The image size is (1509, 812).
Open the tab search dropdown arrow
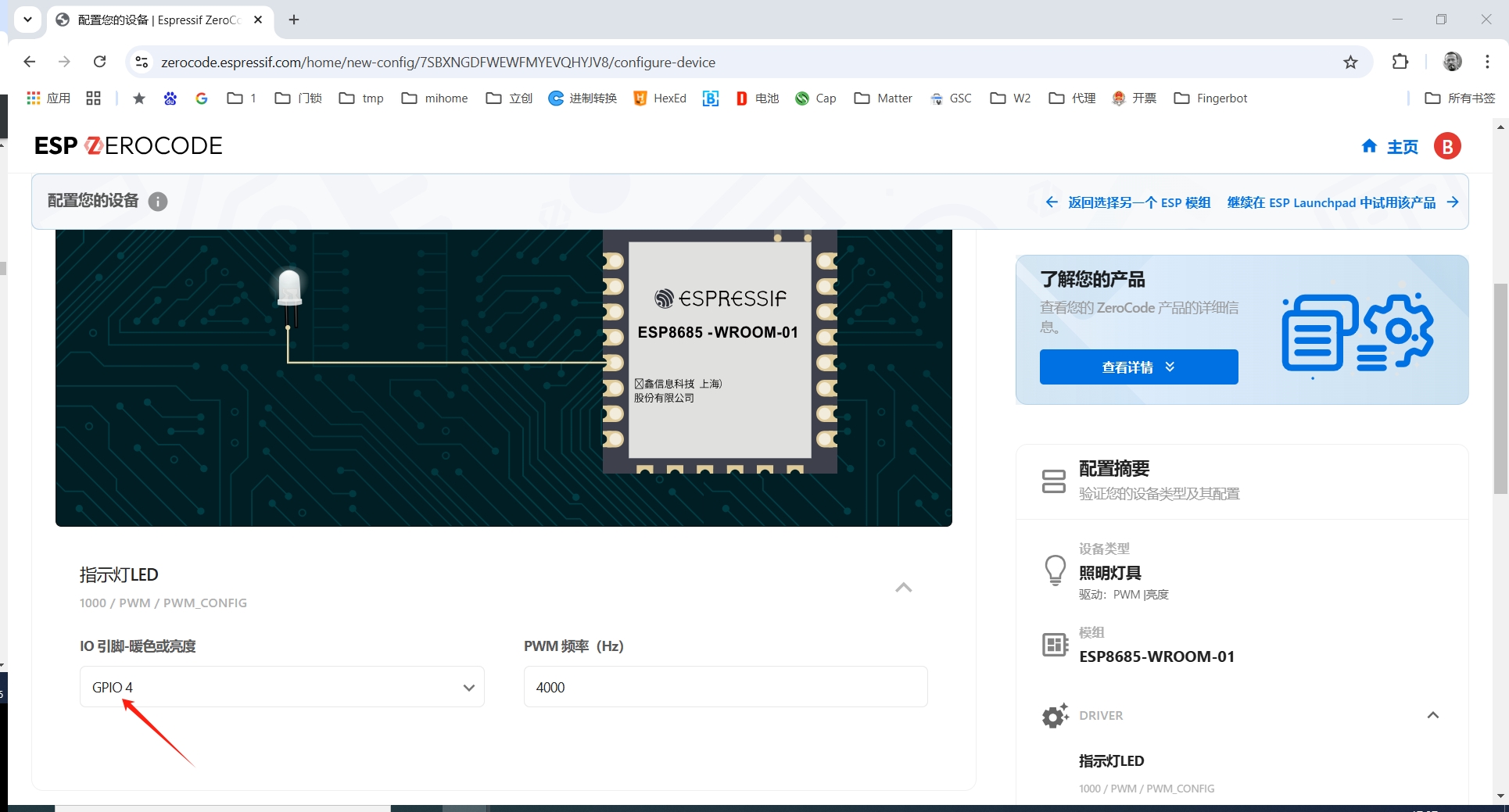coord(27,20)
